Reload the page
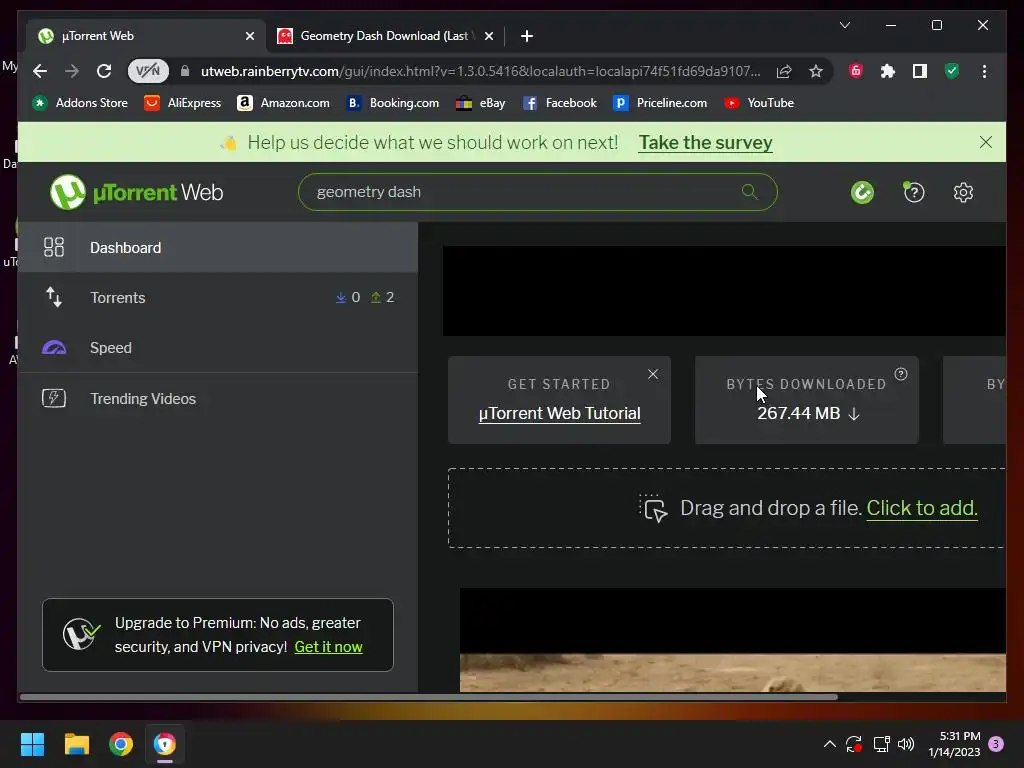The width and height of the screenshot is (1024, 768). coord(104,71)
